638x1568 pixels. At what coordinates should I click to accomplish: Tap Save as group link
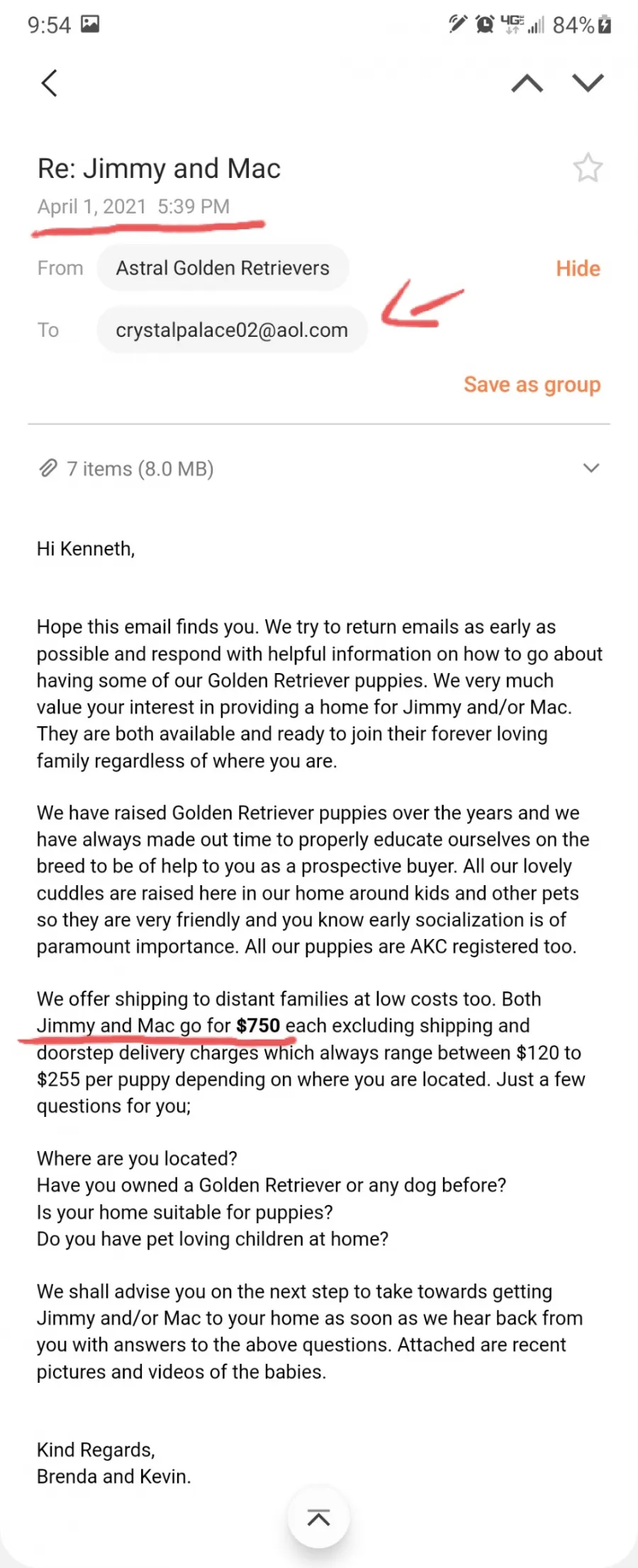click(x=532, y=384)
